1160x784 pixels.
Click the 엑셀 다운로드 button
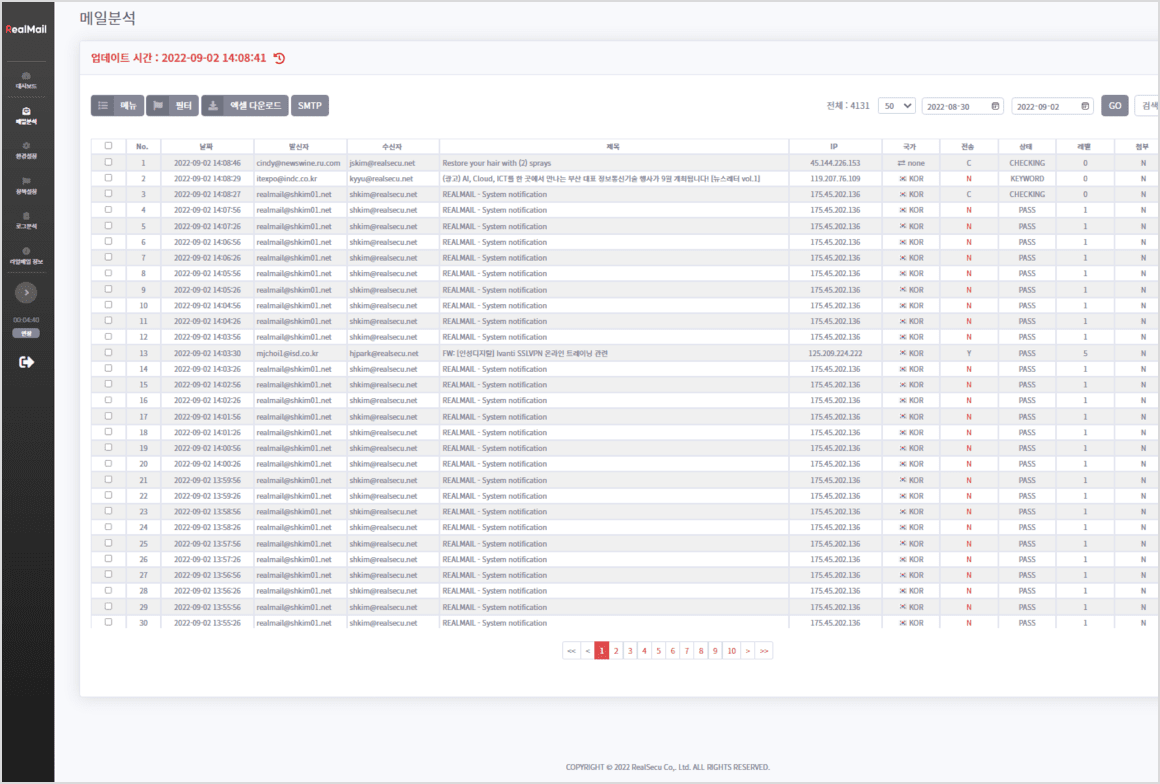245,106
